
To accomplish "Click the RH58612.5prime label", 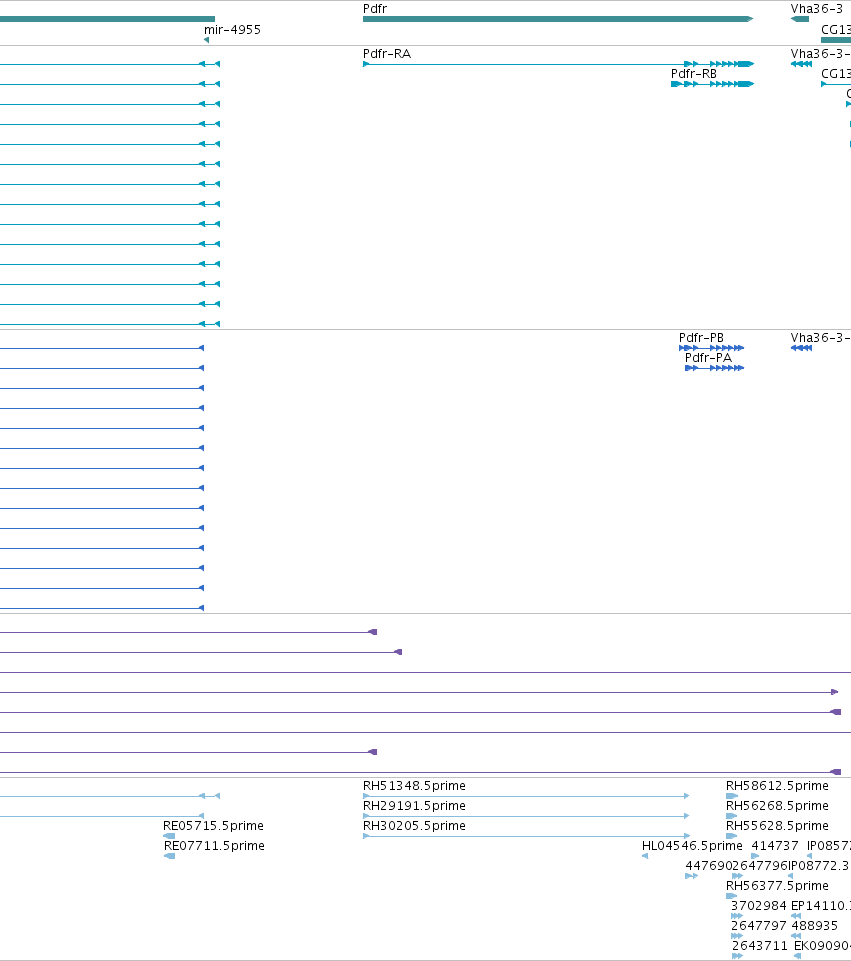I will (777, 786).
